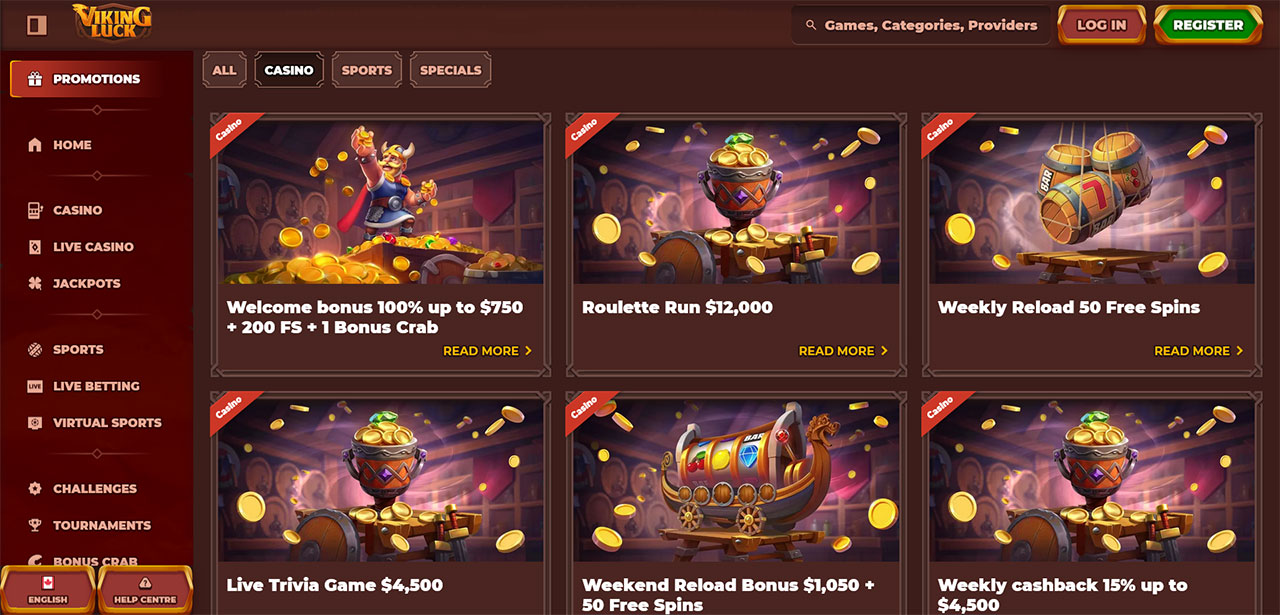Click the Promotions gift icon
Screen dimensions: 1280x615
point(35,79)
